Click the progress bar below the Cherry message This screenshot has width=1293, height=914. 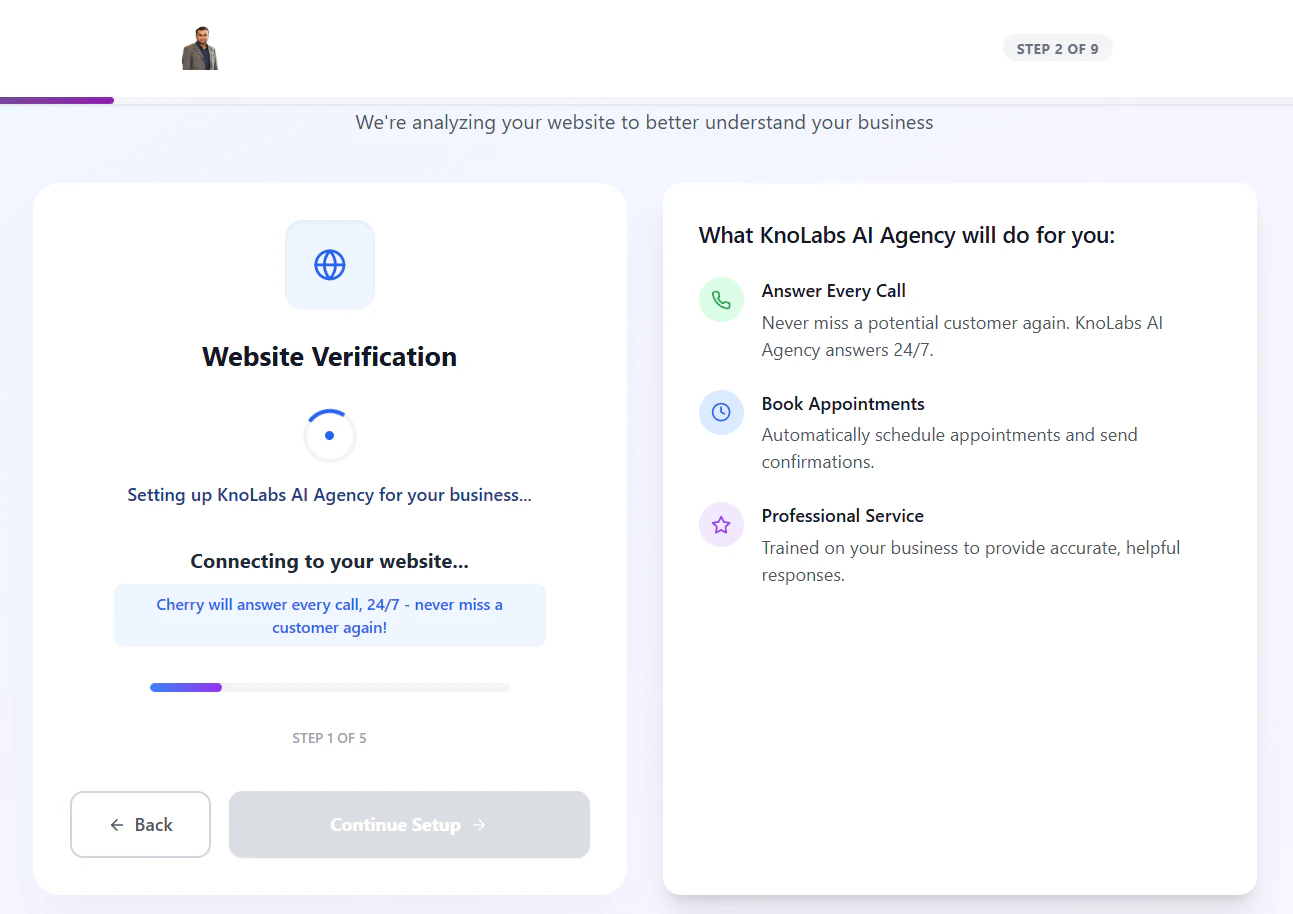[x=329, y=687]
